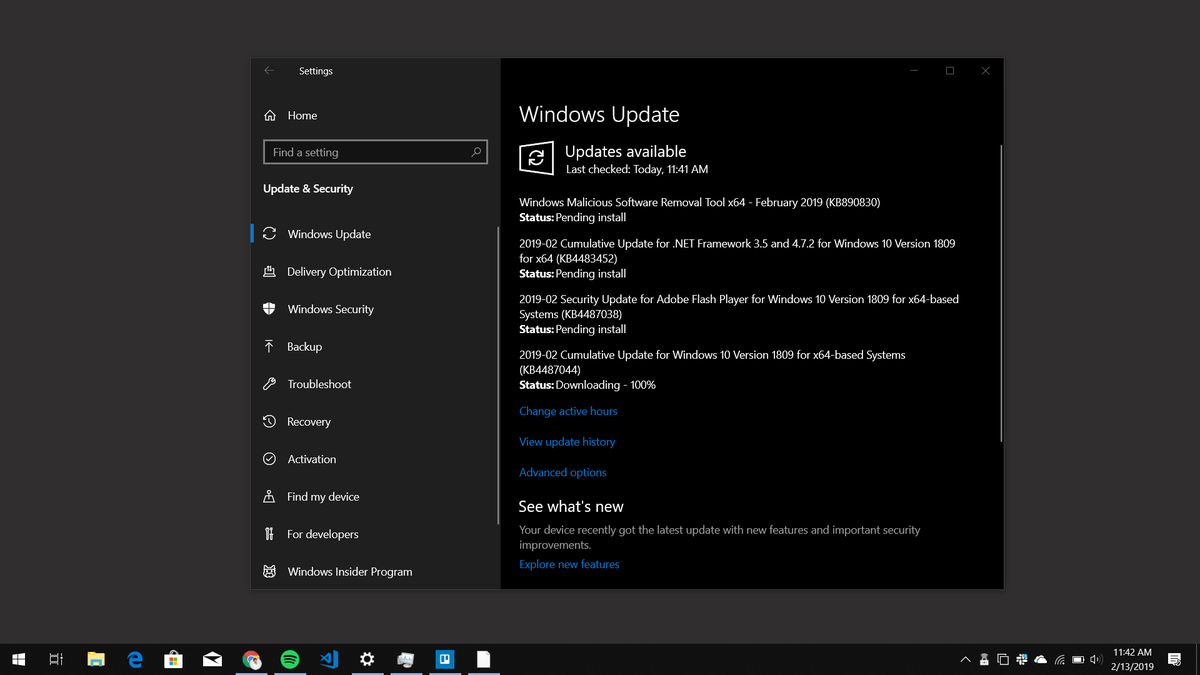This screenshot has height=675, width=1200.
Task: Switch to Chrome on the taskbar
Action: 251,659
